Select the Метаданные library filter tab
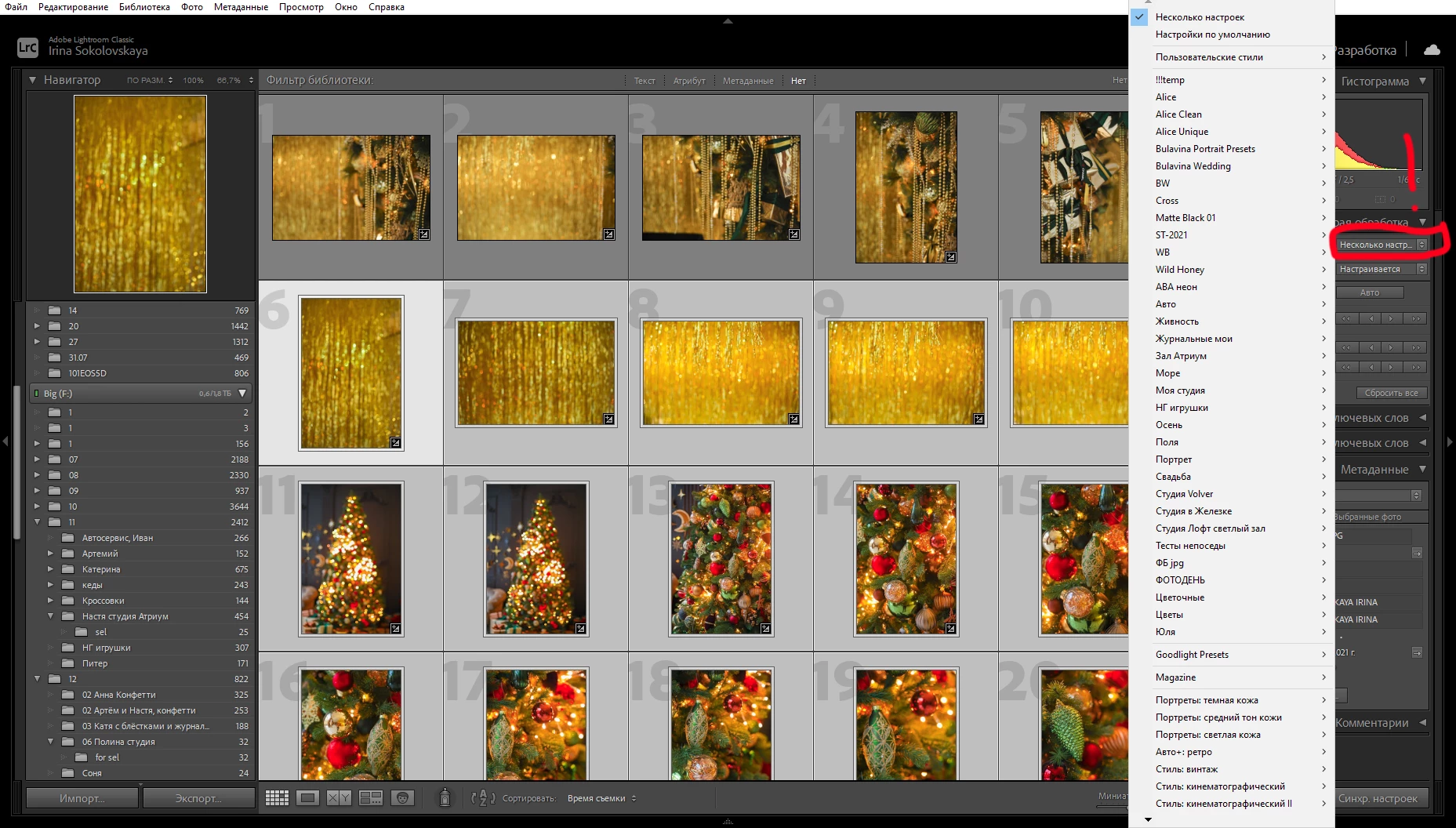1456x828 pixels. pos(748,81)
